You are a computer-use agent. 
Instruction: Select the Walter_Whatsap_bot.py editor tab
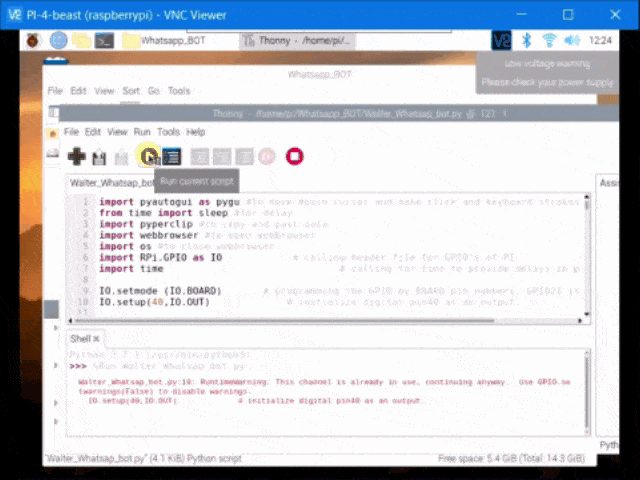[111, 183]
